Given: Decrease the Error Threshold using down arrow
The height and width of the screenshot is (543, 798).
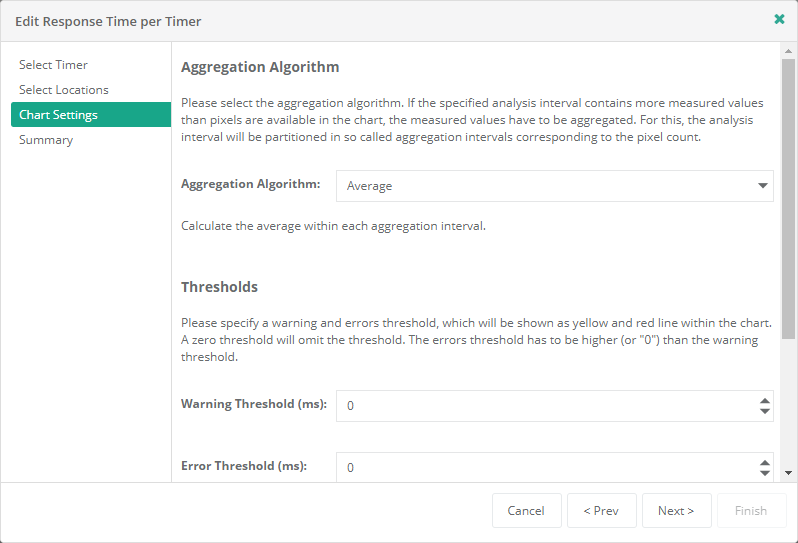Looking at the screenshot, I should coord(765,473).
